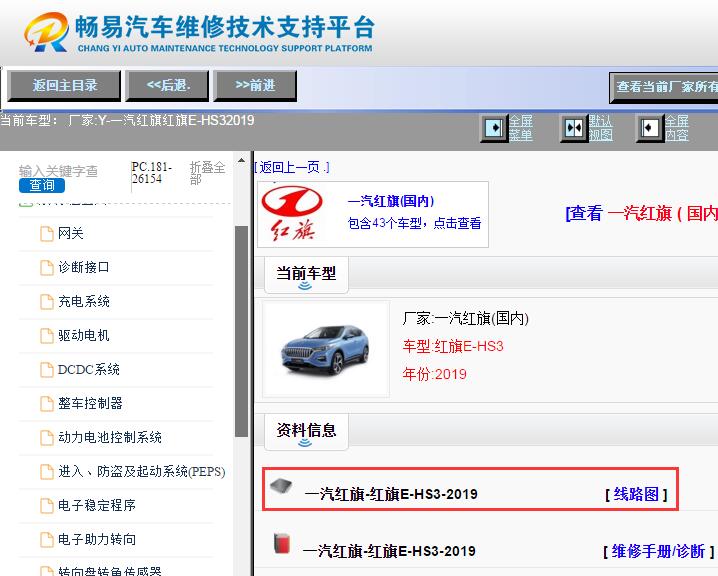Click the PC.181-26154 identifier text
Screen dimensions: 718x576
152,173
